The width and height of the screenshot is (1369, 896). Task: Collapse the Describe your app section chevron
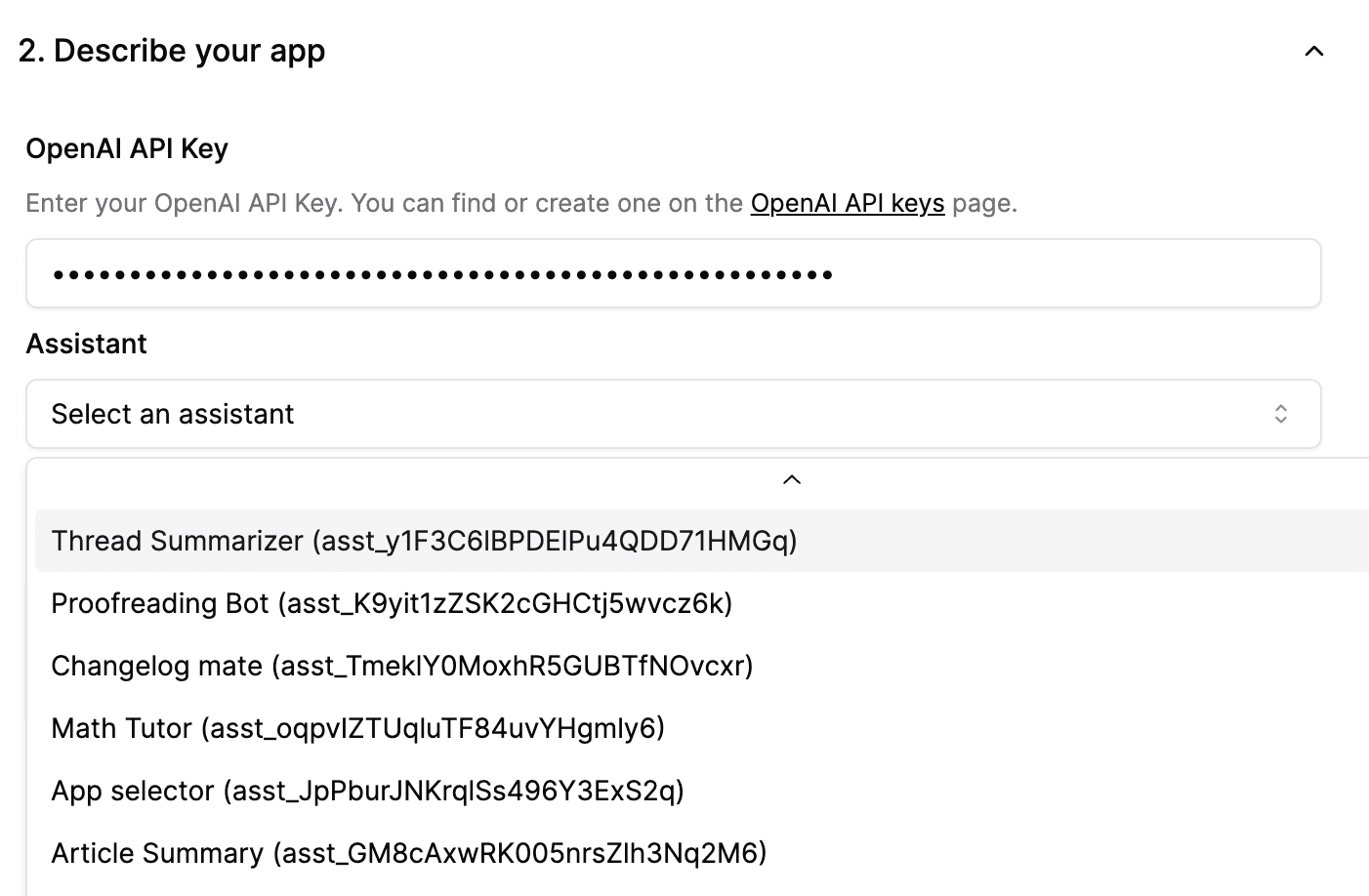1314,52
